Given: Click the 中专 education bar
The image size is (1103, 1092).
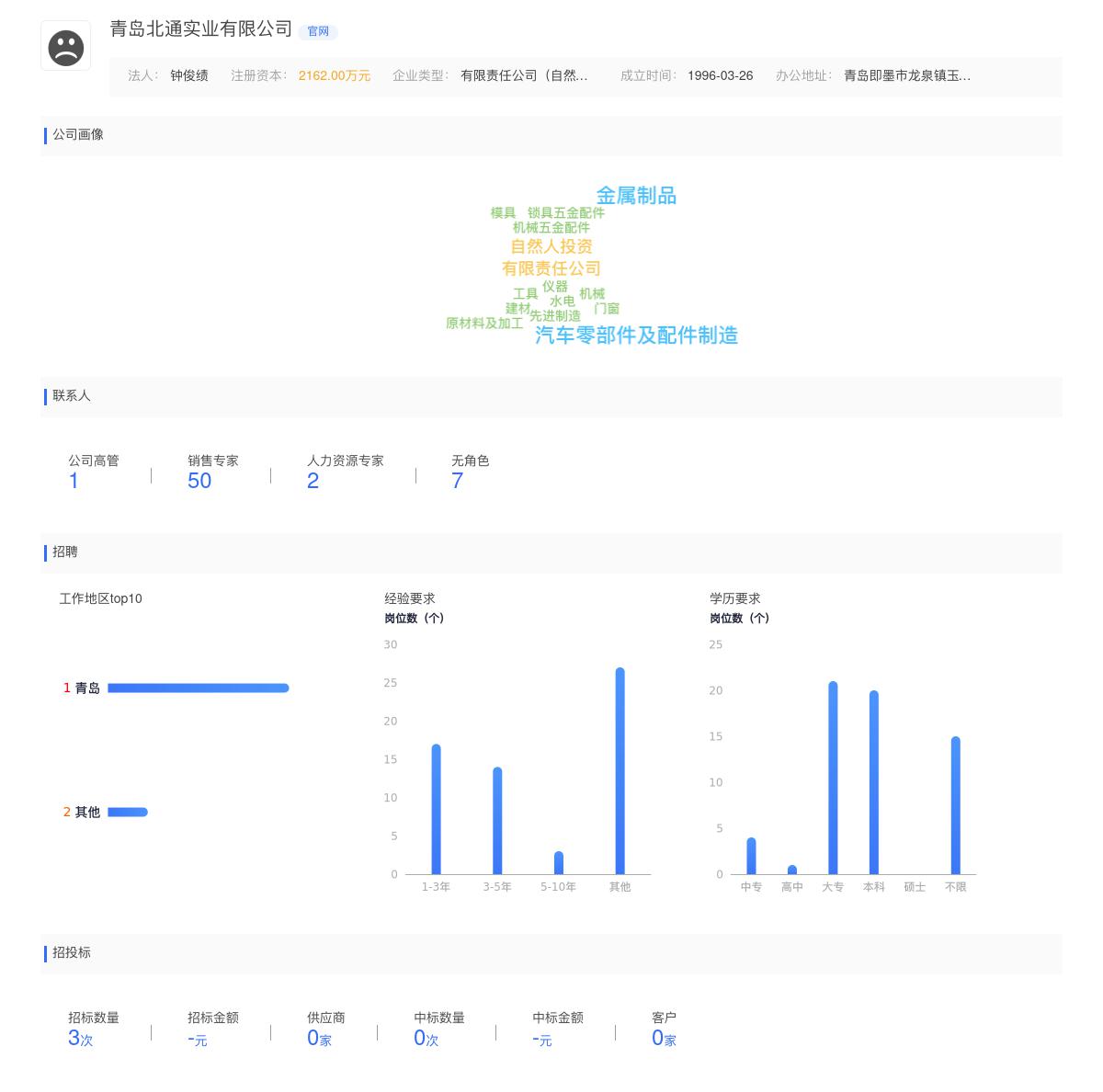Looking at the screenshot, I should click(751, 856).
